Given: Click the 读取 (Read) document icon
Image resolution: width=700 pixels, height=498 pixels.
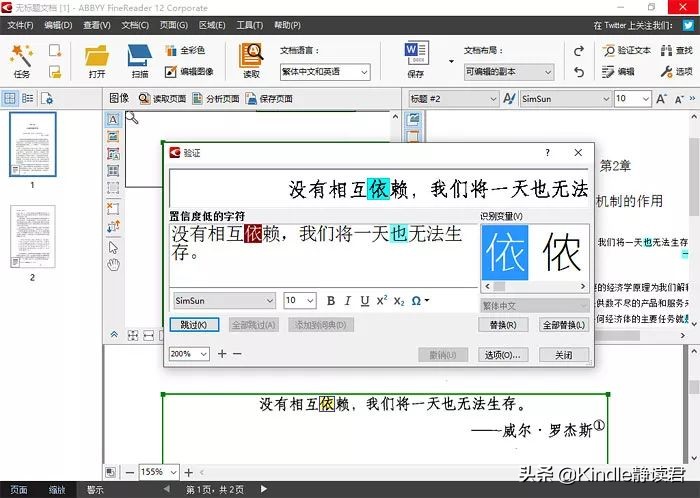Looking at the screenshot, I should pyautogui.click(x=251, y=61).
